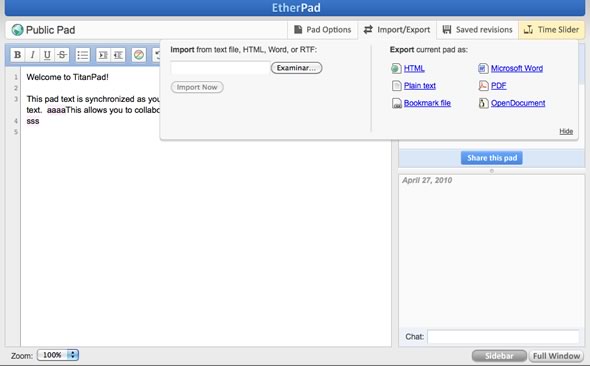Toggle strikethrough formatting button
The image size is (590, 366).
(62, 55)
